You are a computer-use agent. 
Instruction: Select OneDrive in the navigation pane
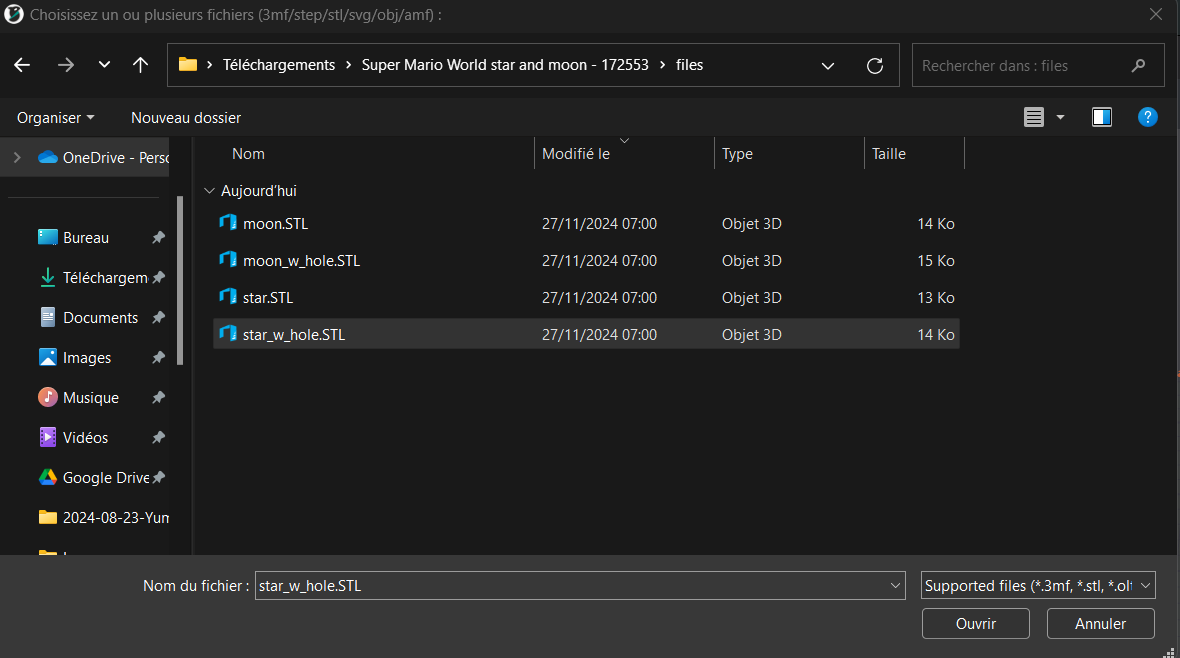click(104, 157)
